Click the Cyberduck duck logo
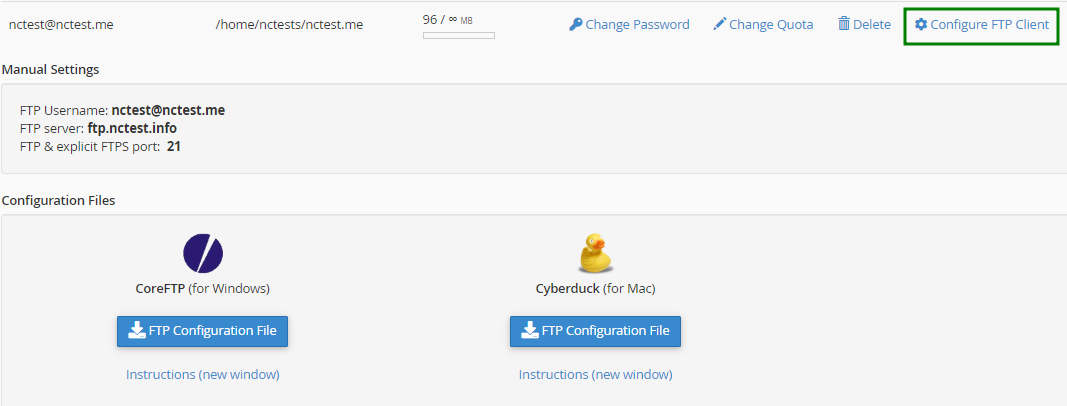1067x406 pixels. (x=595, y=254)
